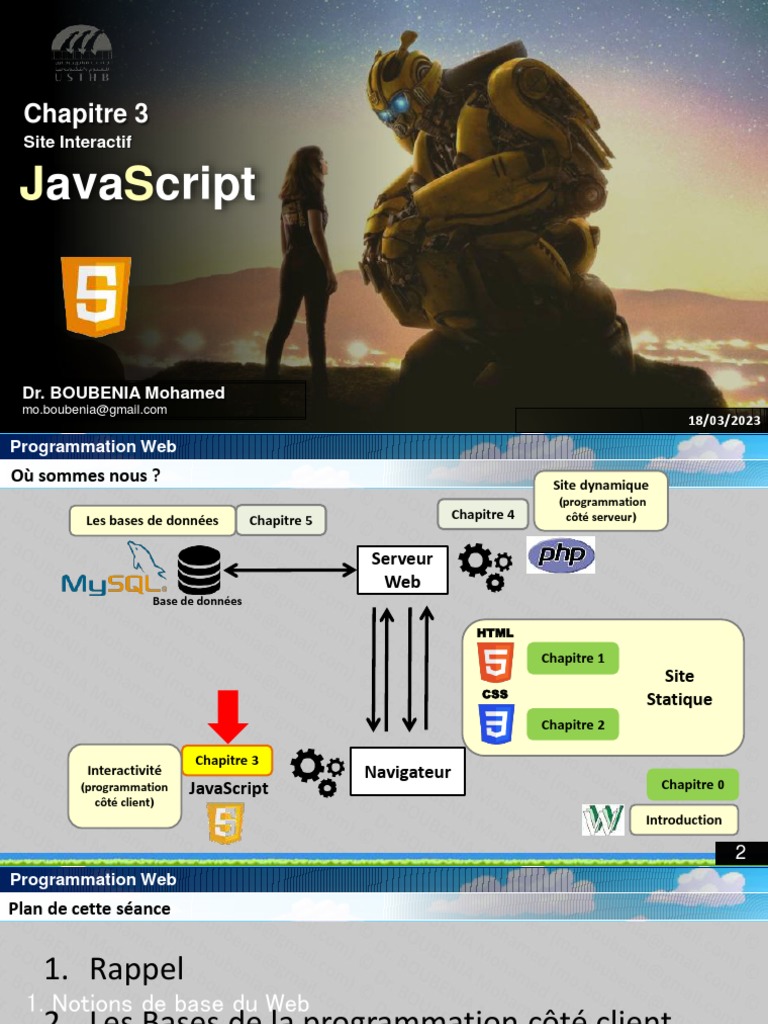
Task: Click the 'Où sommes nous ?' heading
Action: point(86,475)
